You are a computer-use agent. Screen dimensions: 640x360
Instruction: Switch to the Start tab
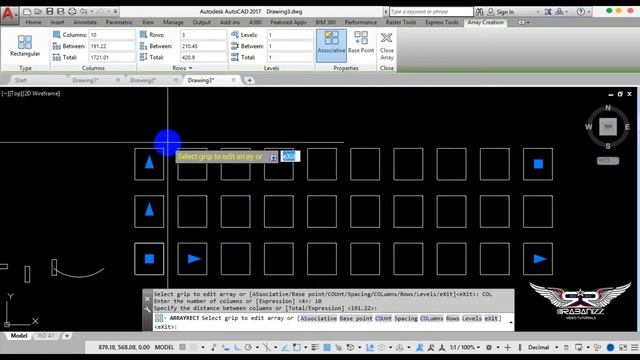(x=20, y=80)
